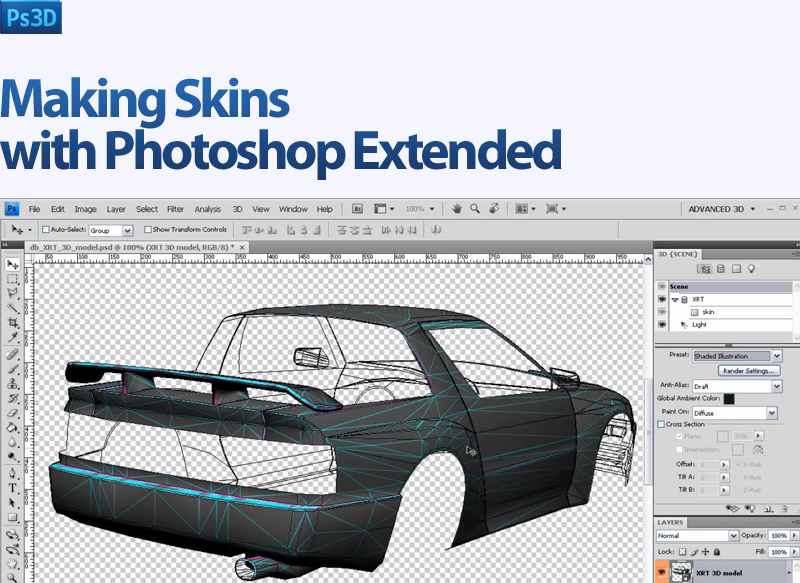800x583 pixels.
Task: Select the Type tool
Action: click(13, 488)
